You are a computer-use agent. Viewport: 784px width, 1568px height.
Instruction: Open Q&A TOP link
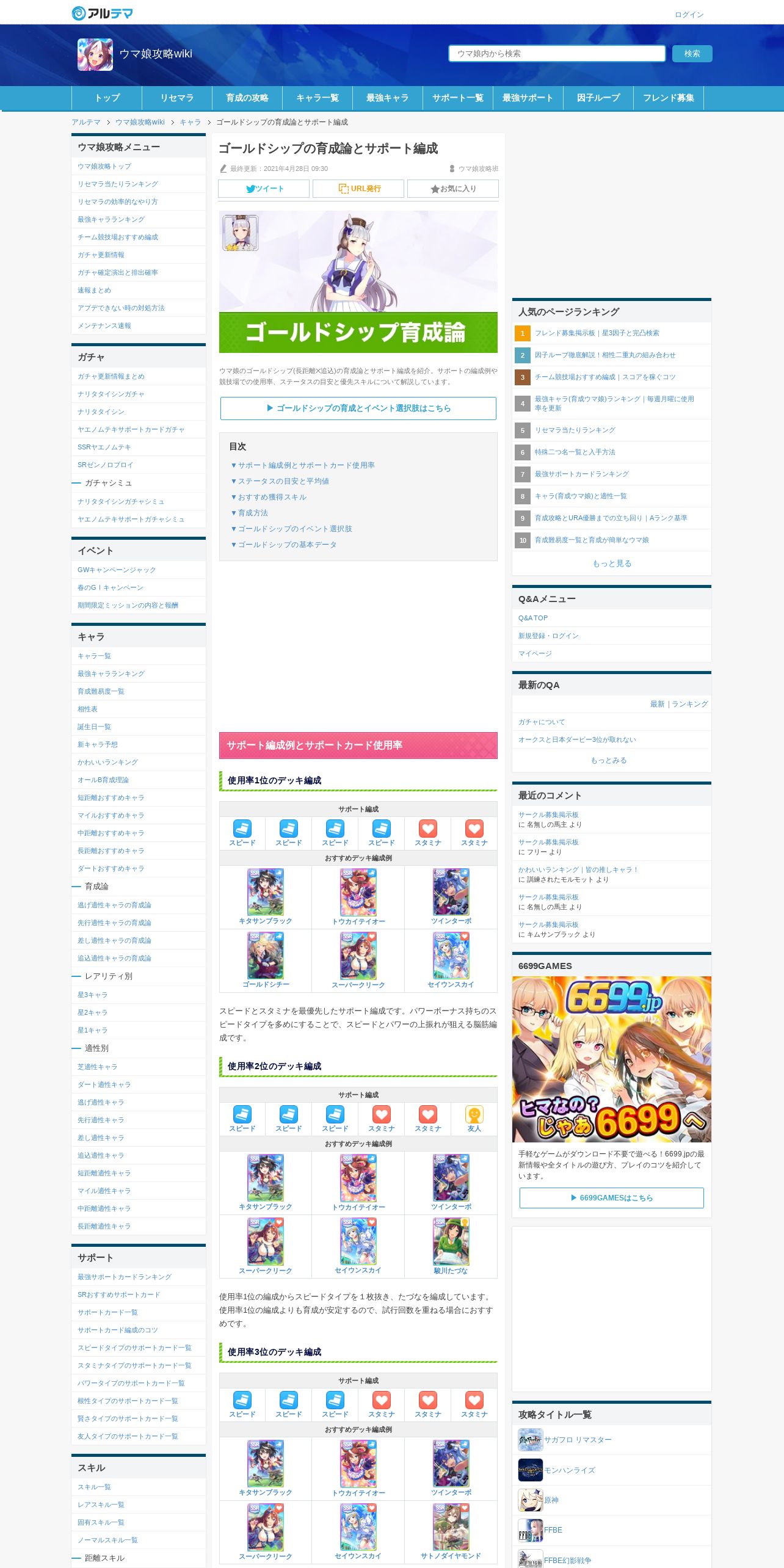tap(533, 618)
